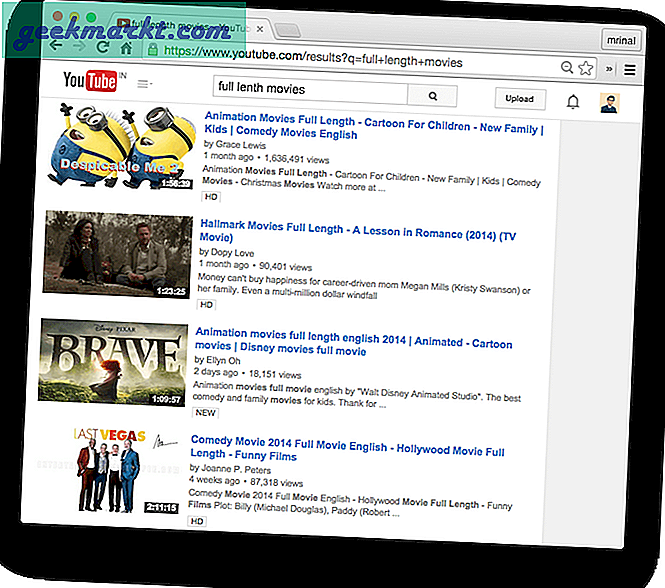
Task: Click the search magnifier button
Action: click(x=433, y=96)
